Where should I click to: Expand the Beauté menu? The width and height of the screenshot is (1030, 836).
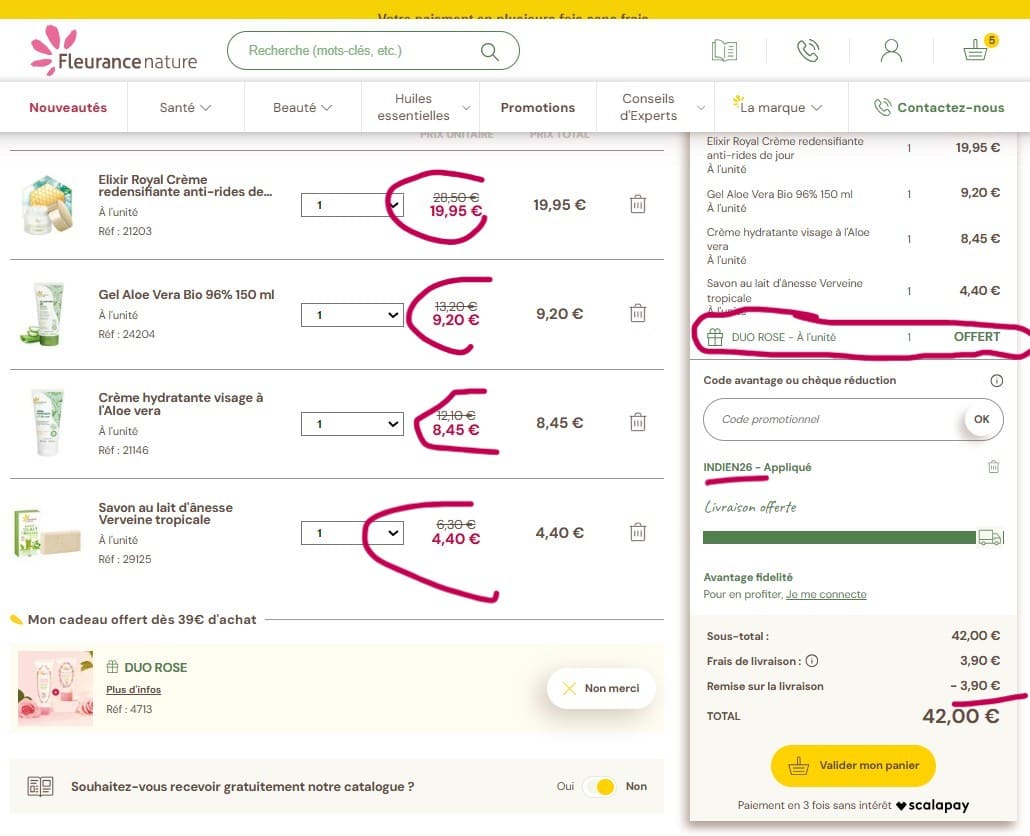(x=302, y=107)
